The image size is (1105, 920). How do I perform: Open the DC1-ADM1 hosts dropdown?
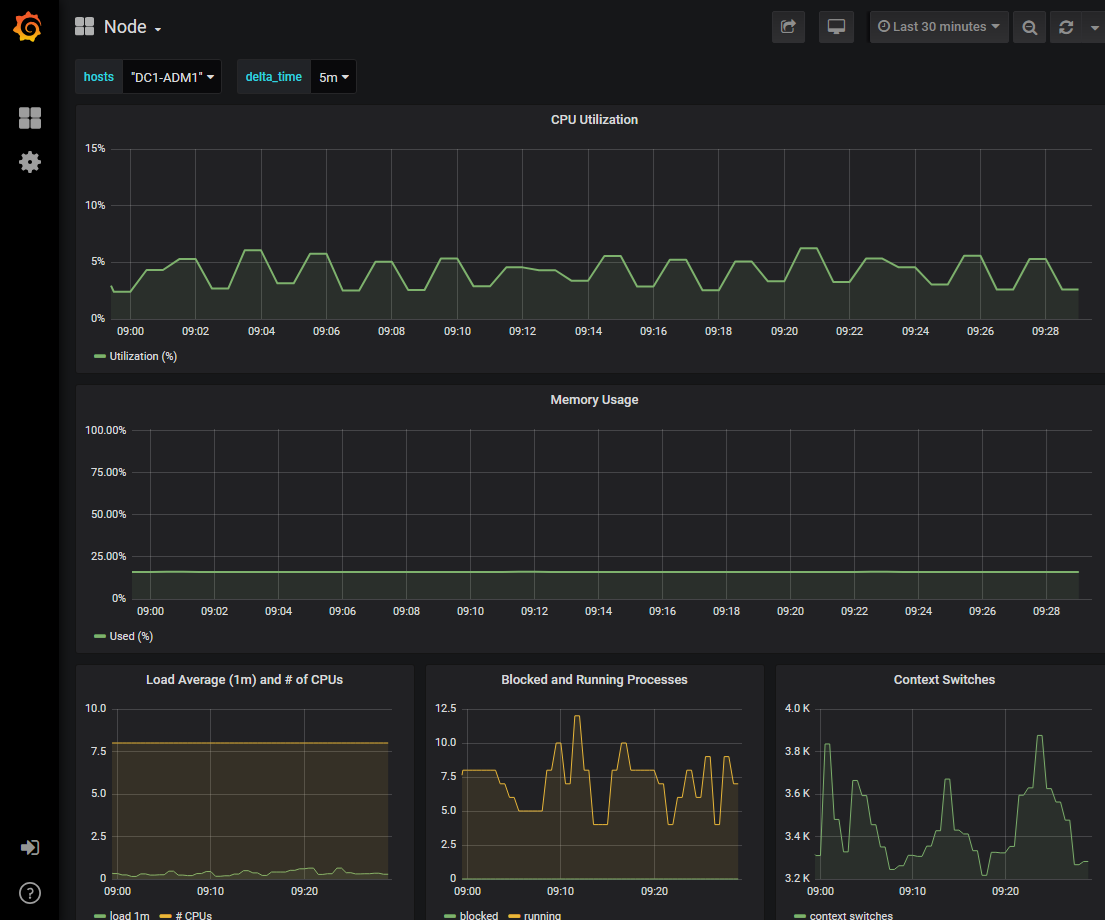click(x=171, y=76)
